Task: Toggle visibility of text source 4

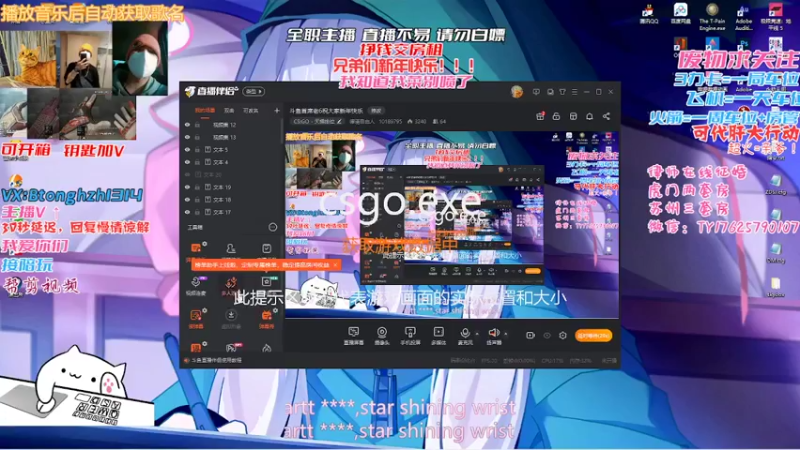Action: tap(187, 162)
